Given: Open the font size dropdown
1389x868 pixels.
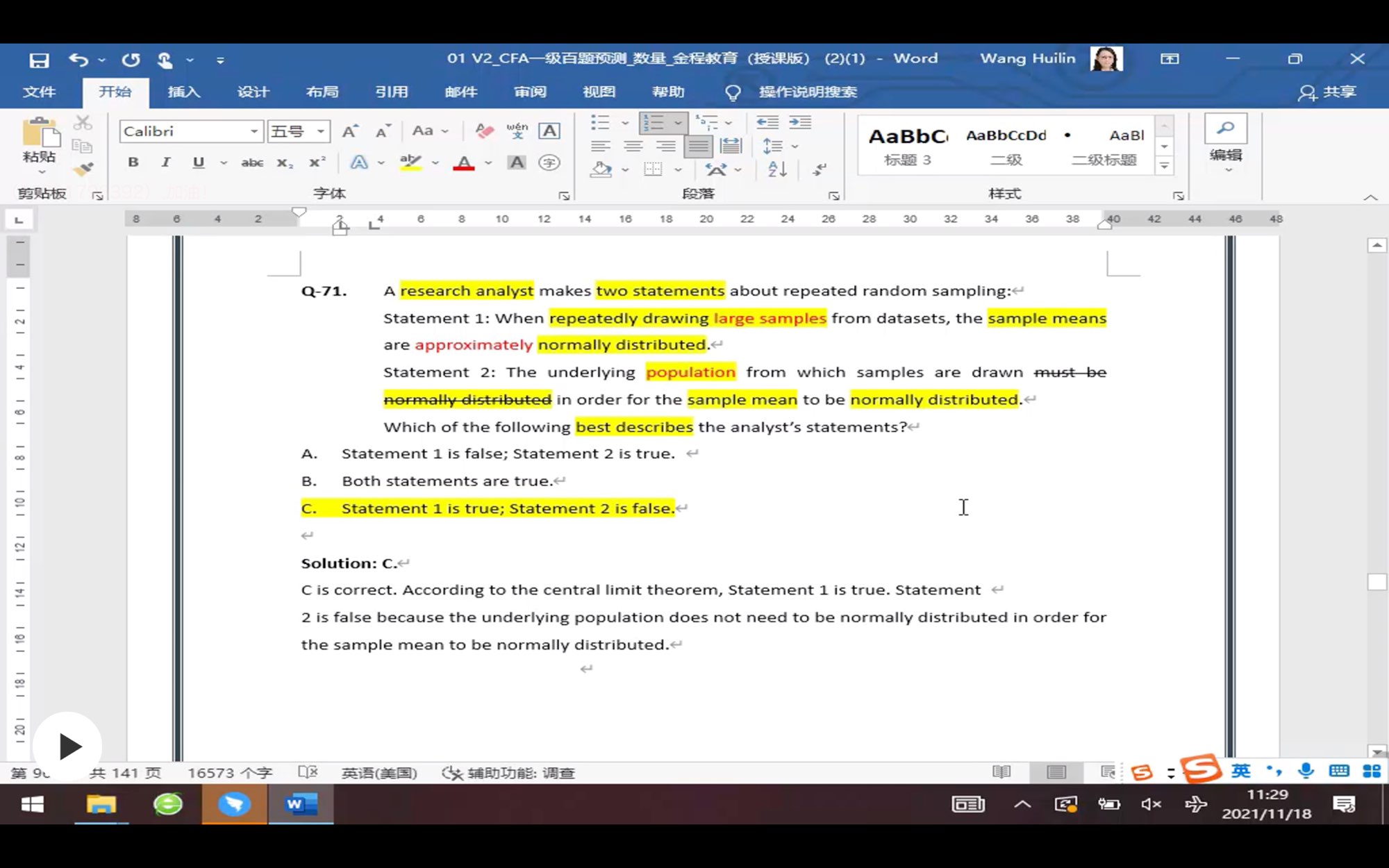Looking at the screenshot, I should tap(321, 131).
